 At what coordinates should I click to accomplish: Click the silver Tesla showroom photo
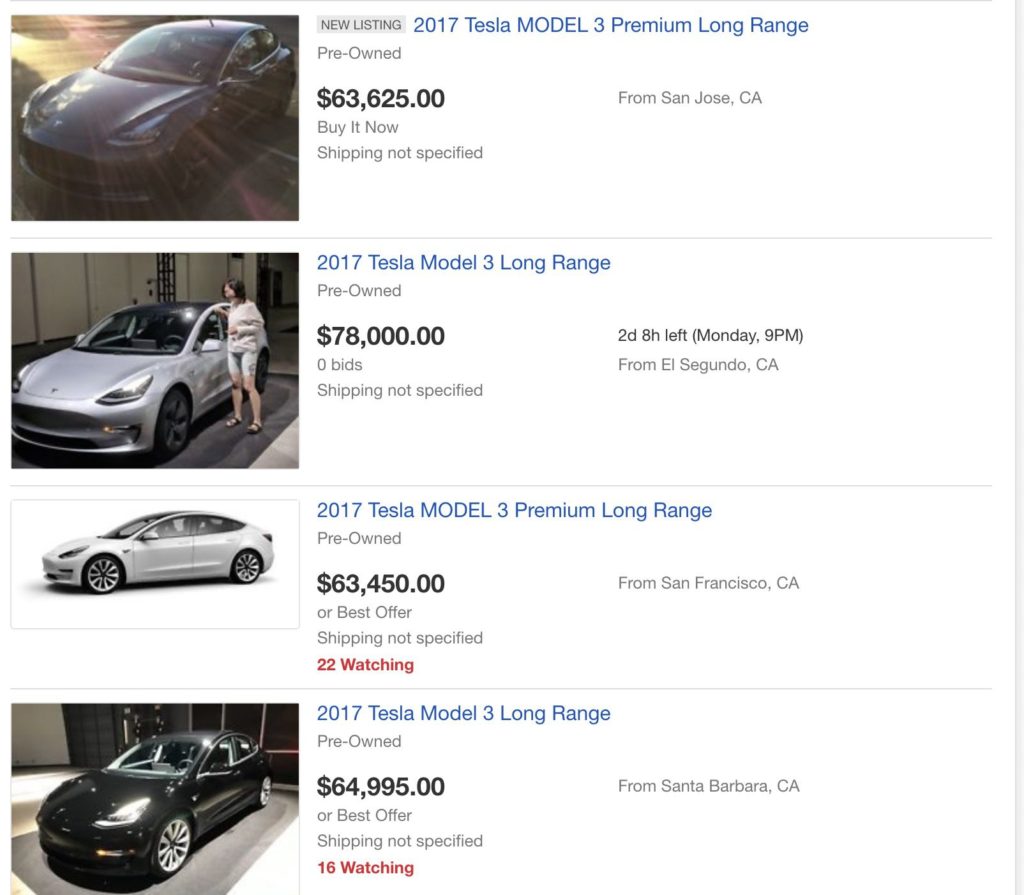(153, 360)
